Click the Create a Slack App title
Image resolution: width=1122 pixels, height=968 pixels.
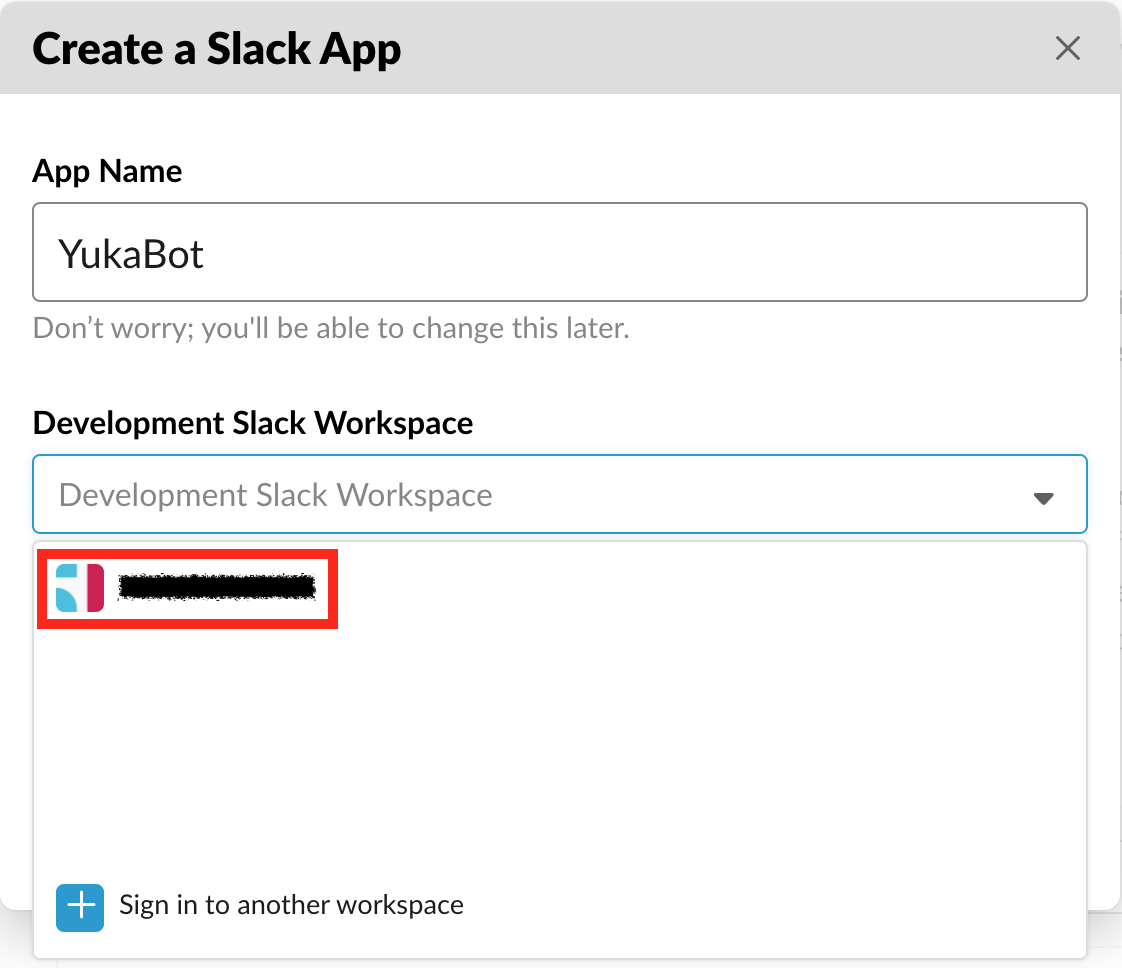(217, 49)
